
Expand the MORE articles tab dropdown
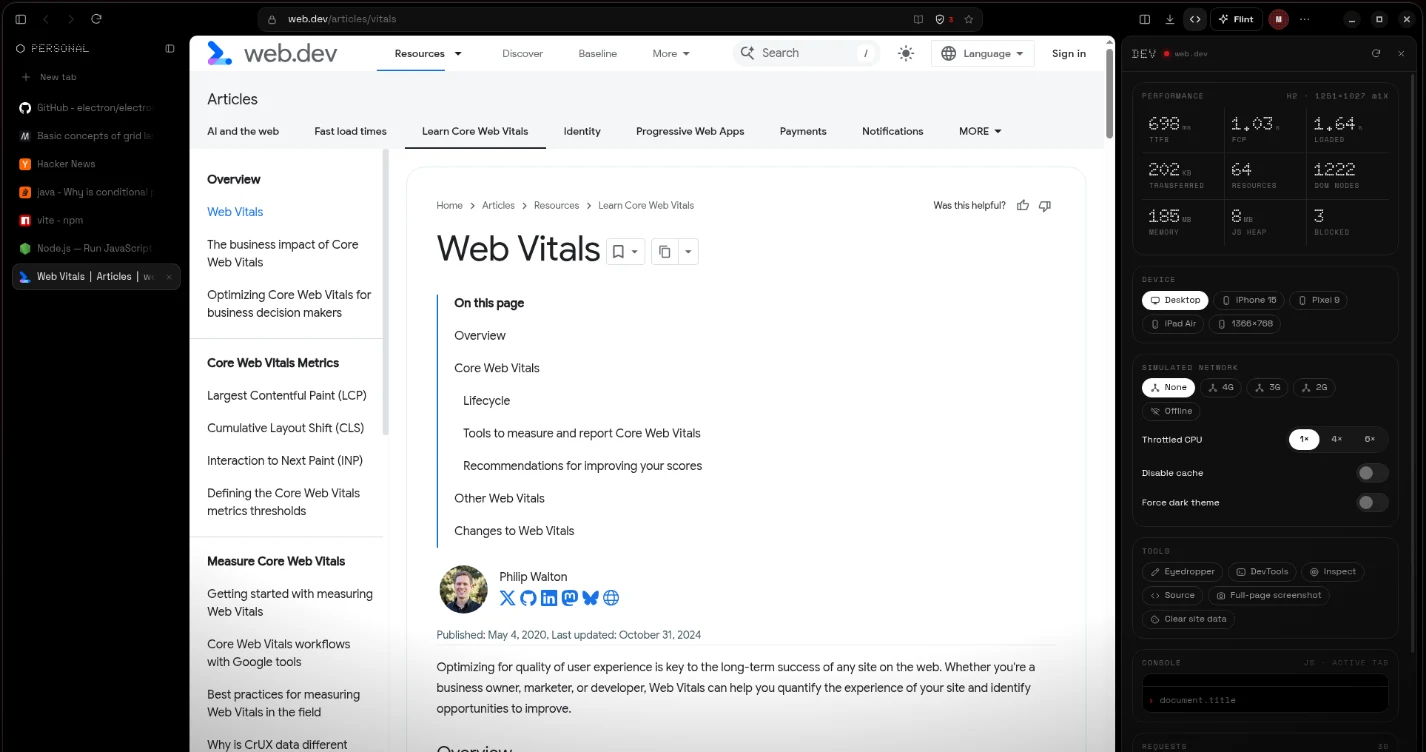tap(980, 131)
